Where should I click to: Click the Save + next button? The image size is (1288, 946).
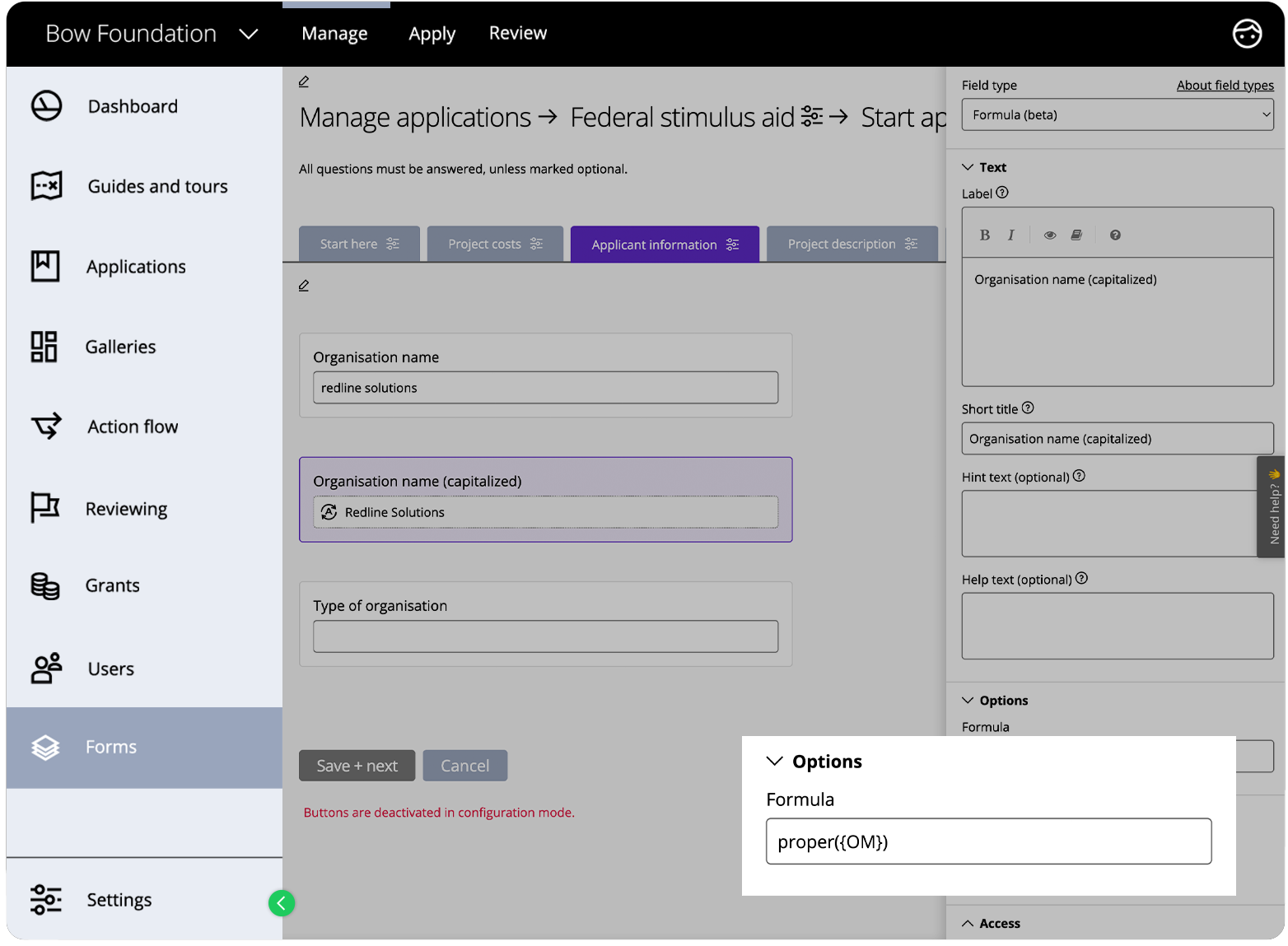click(x=357, y=766)
